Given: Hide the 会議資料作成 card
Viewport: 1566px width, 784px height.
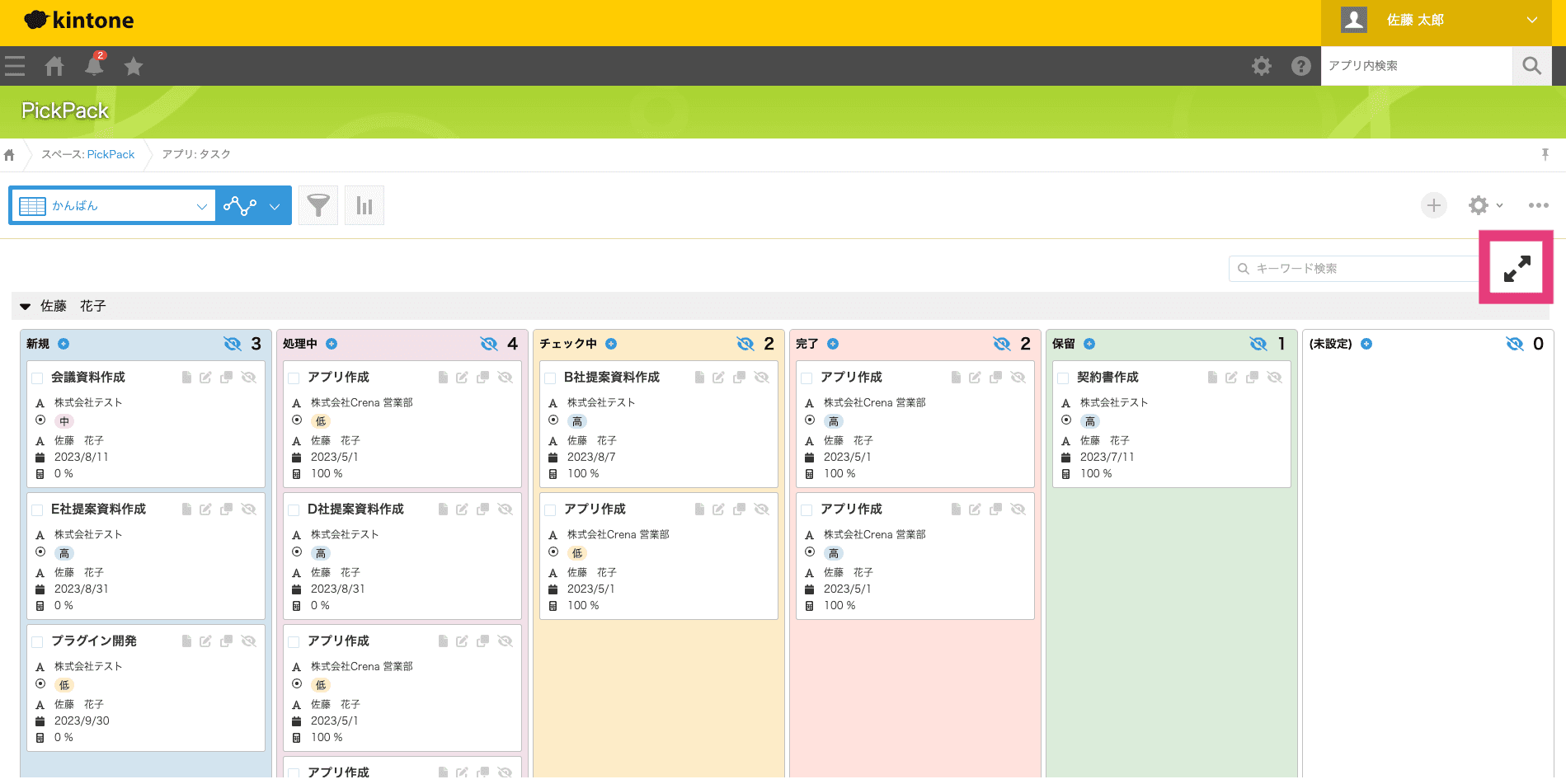Looking at the screenshot, I should click(x=248, y=378).
